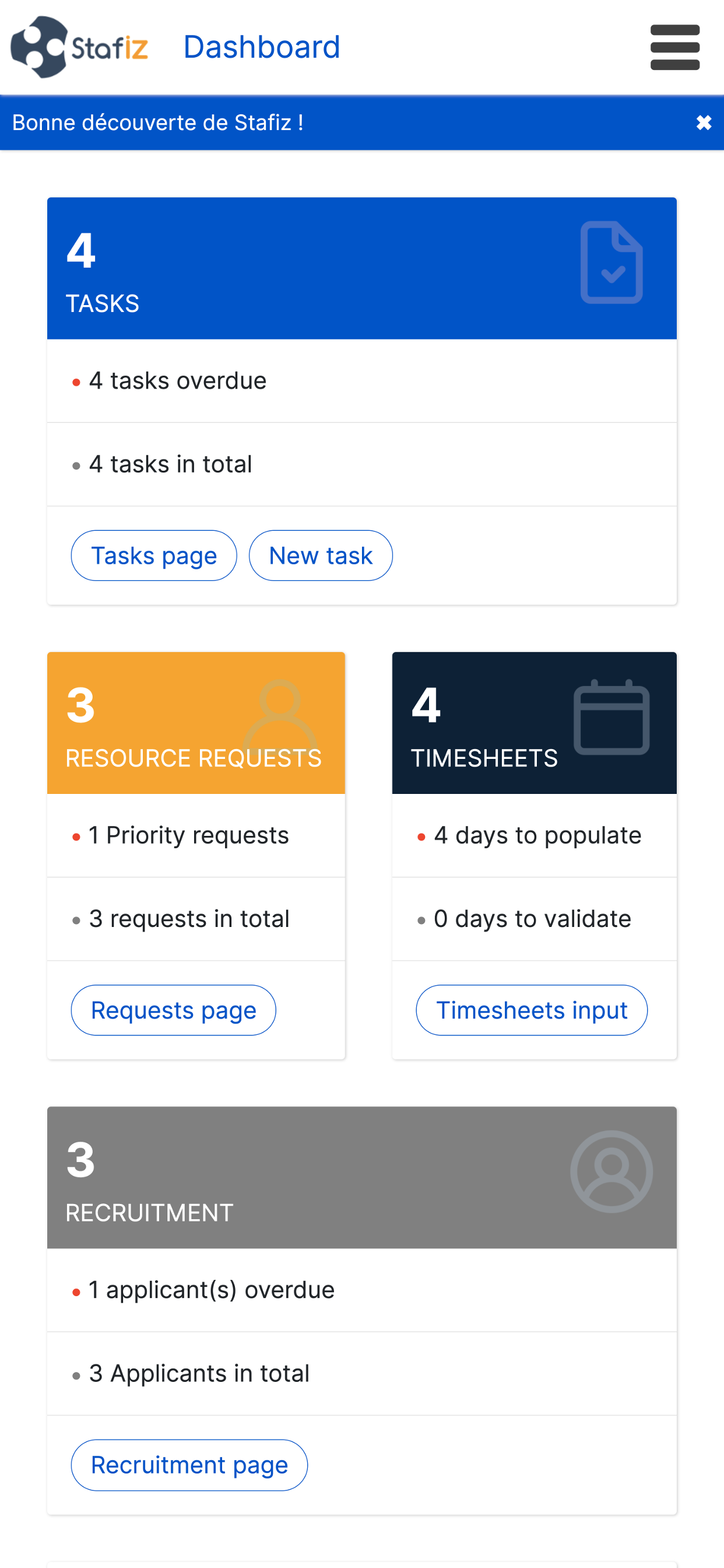724x1568 pixels.
Task: Select the '3 requests in total' row
Action: coord(196,919)
